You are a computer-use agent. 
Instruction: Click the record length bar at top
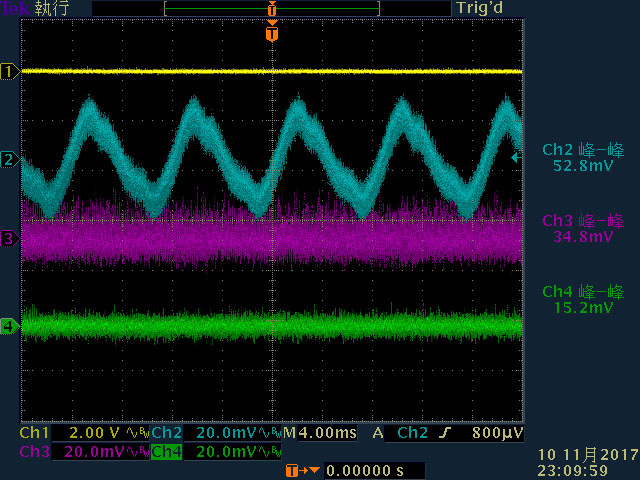click(x=272, y=8)
